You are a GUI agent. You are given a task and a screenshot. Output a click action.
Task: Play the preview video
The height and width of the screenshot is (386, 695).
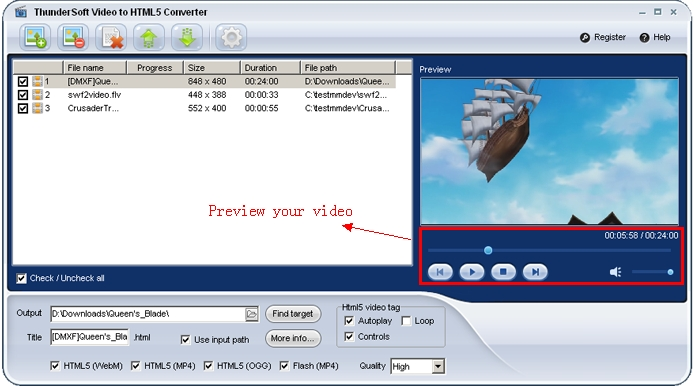472,272
